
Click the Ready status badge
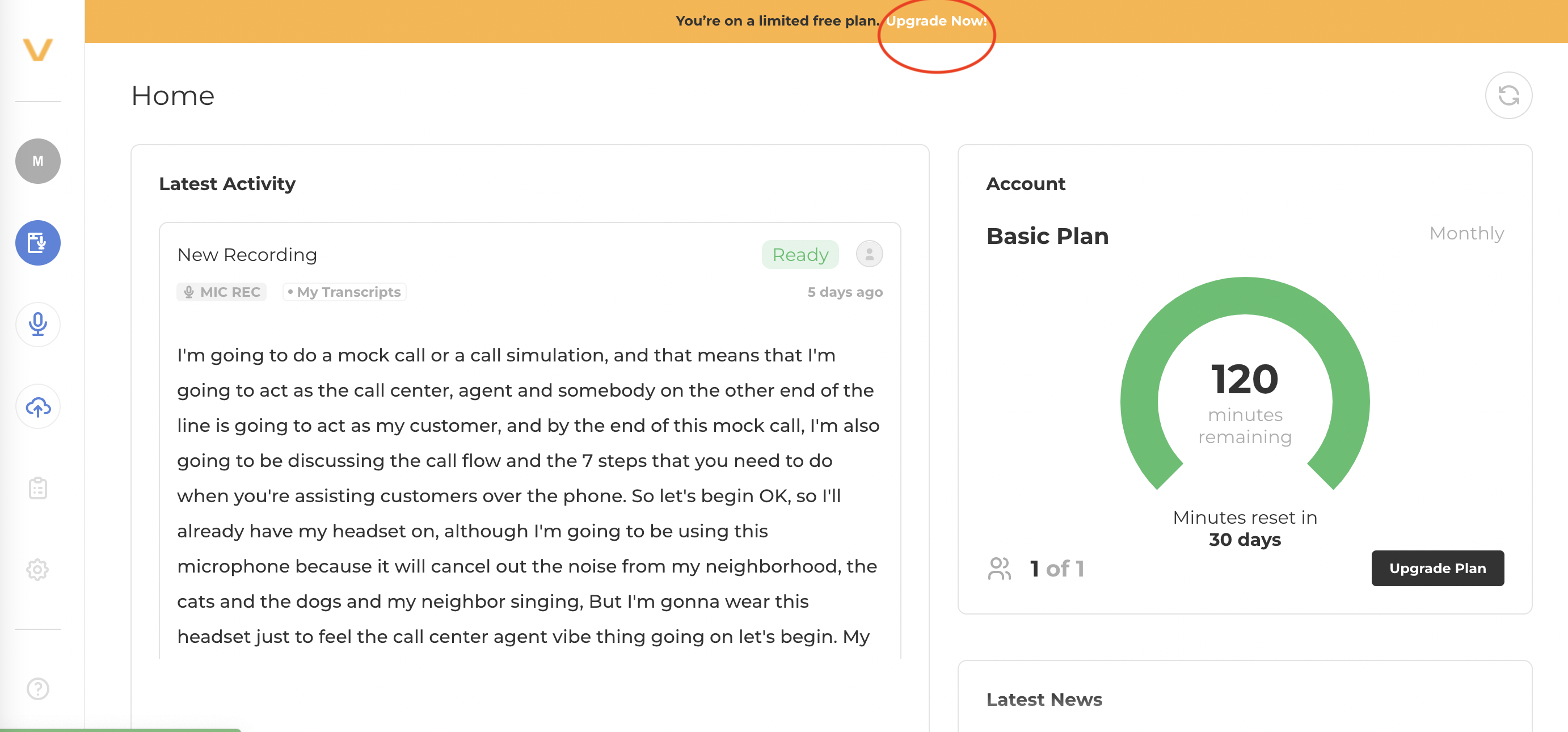coord(799,255)
